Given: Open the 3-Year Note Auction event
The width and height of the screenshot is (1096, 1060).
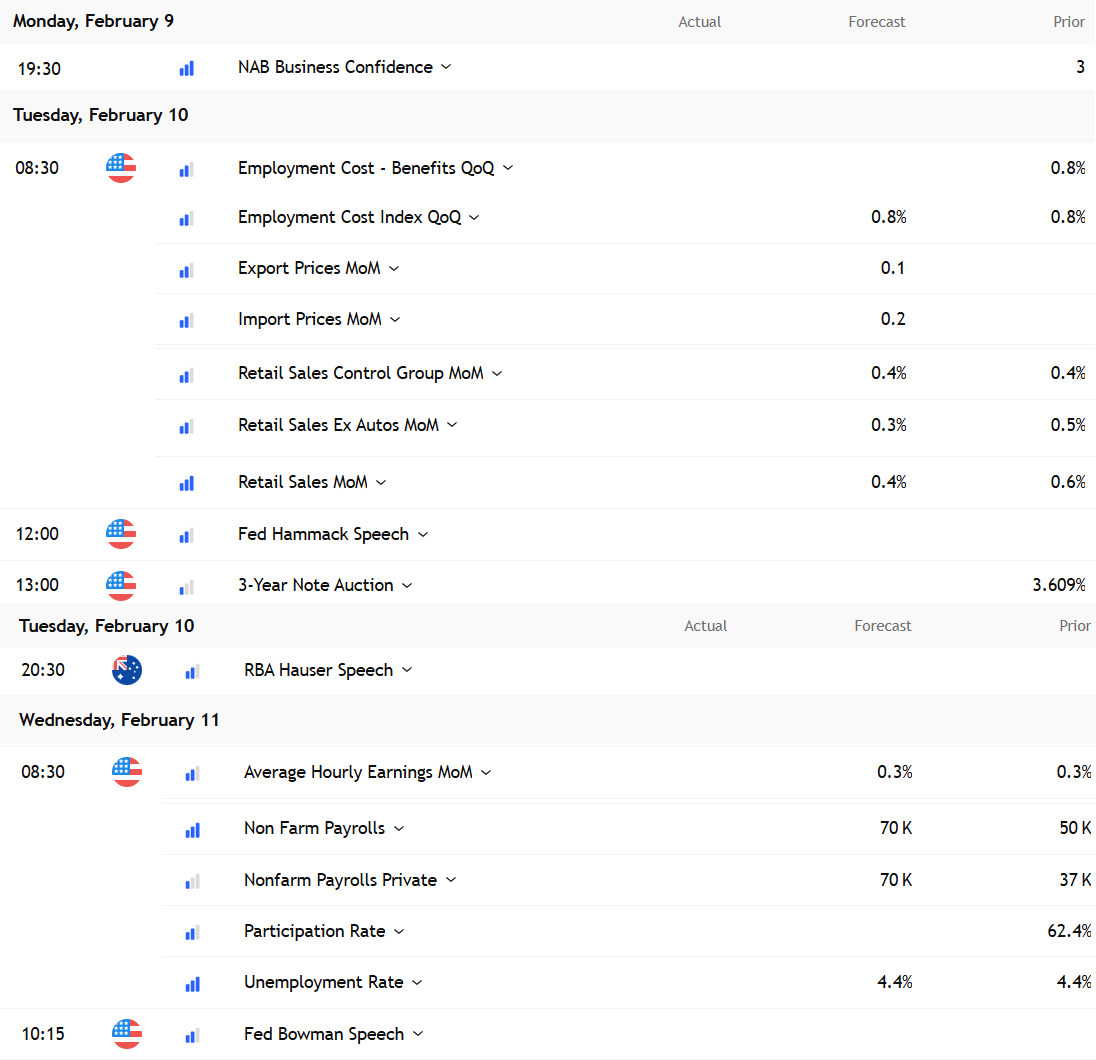Looking at the screenshot, I should (x=316, y=585).
